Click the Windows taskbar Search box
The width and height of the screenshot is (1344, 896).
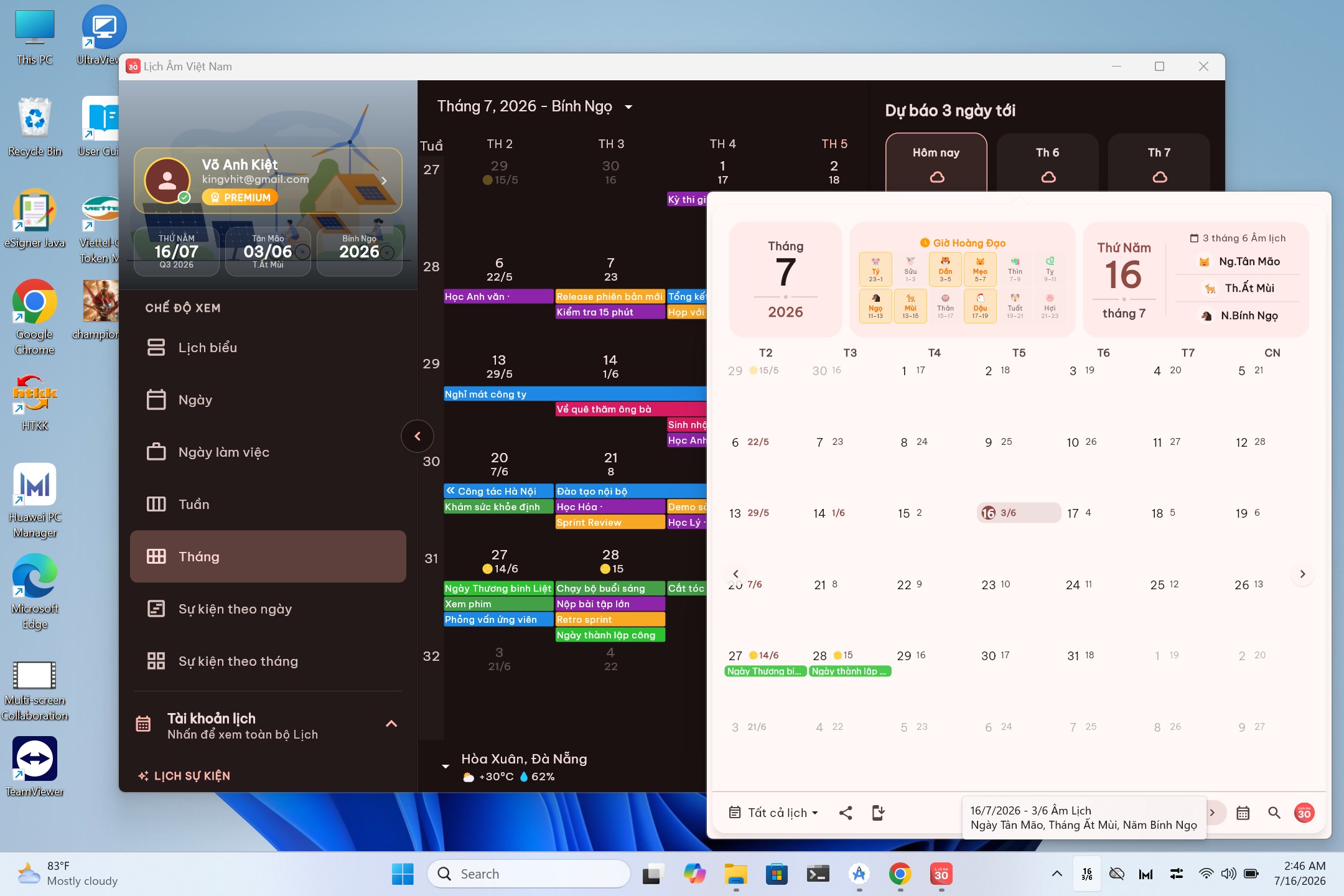click(528, 874)
